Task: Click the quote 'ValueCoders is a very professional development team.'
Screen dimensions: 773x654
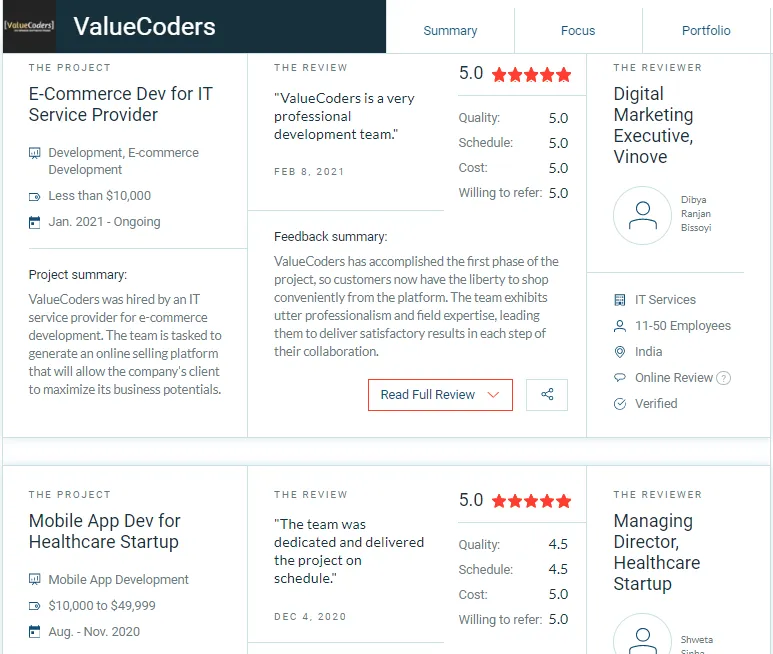Action: (x=344, y=116)
